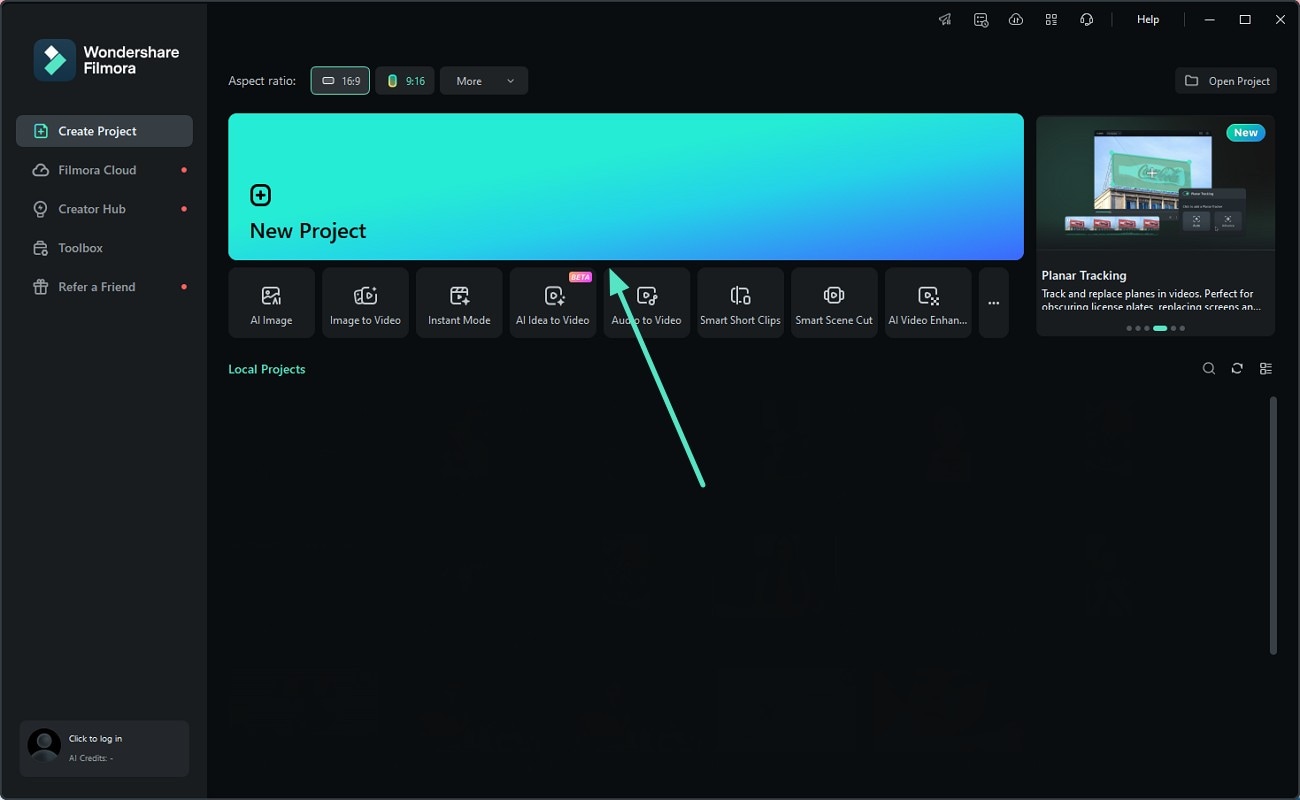
Task: Open Refer a Friend
Action: click(104, 287)
